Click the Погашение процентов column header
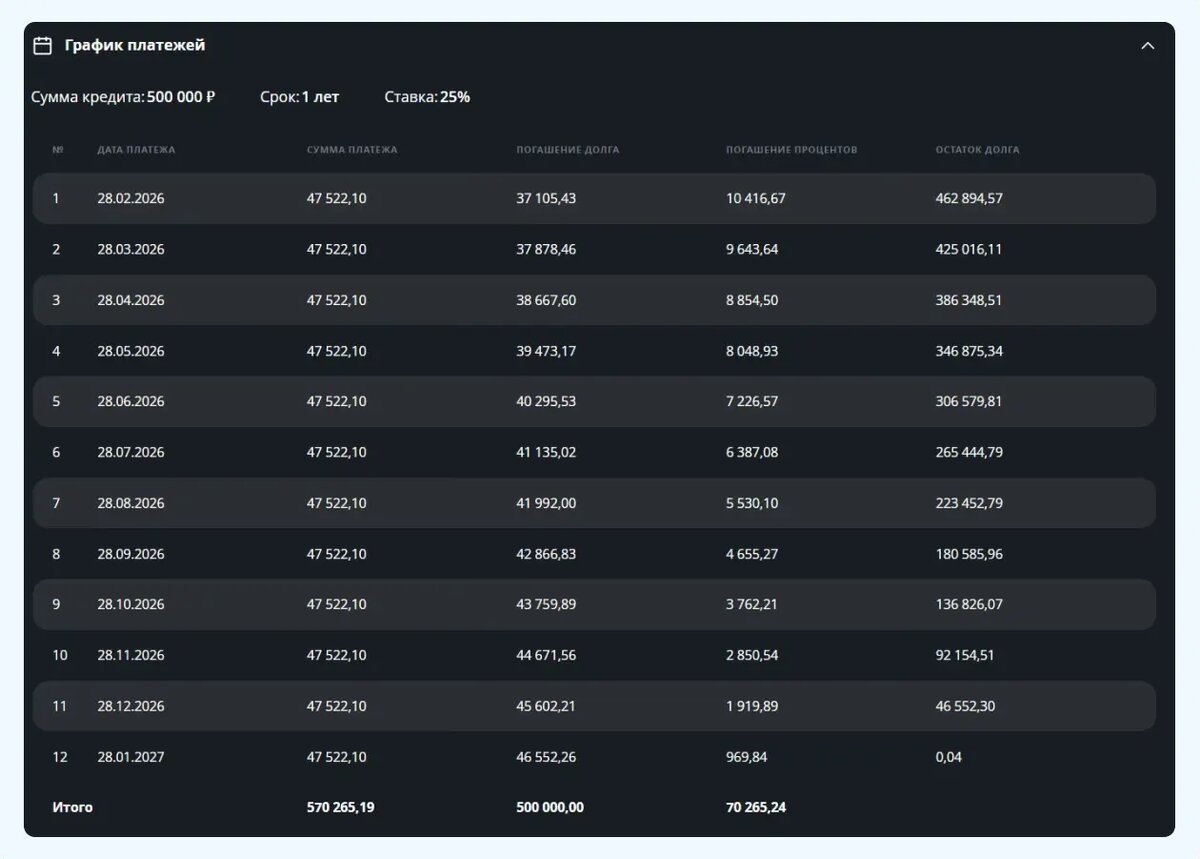 point(791,150)
